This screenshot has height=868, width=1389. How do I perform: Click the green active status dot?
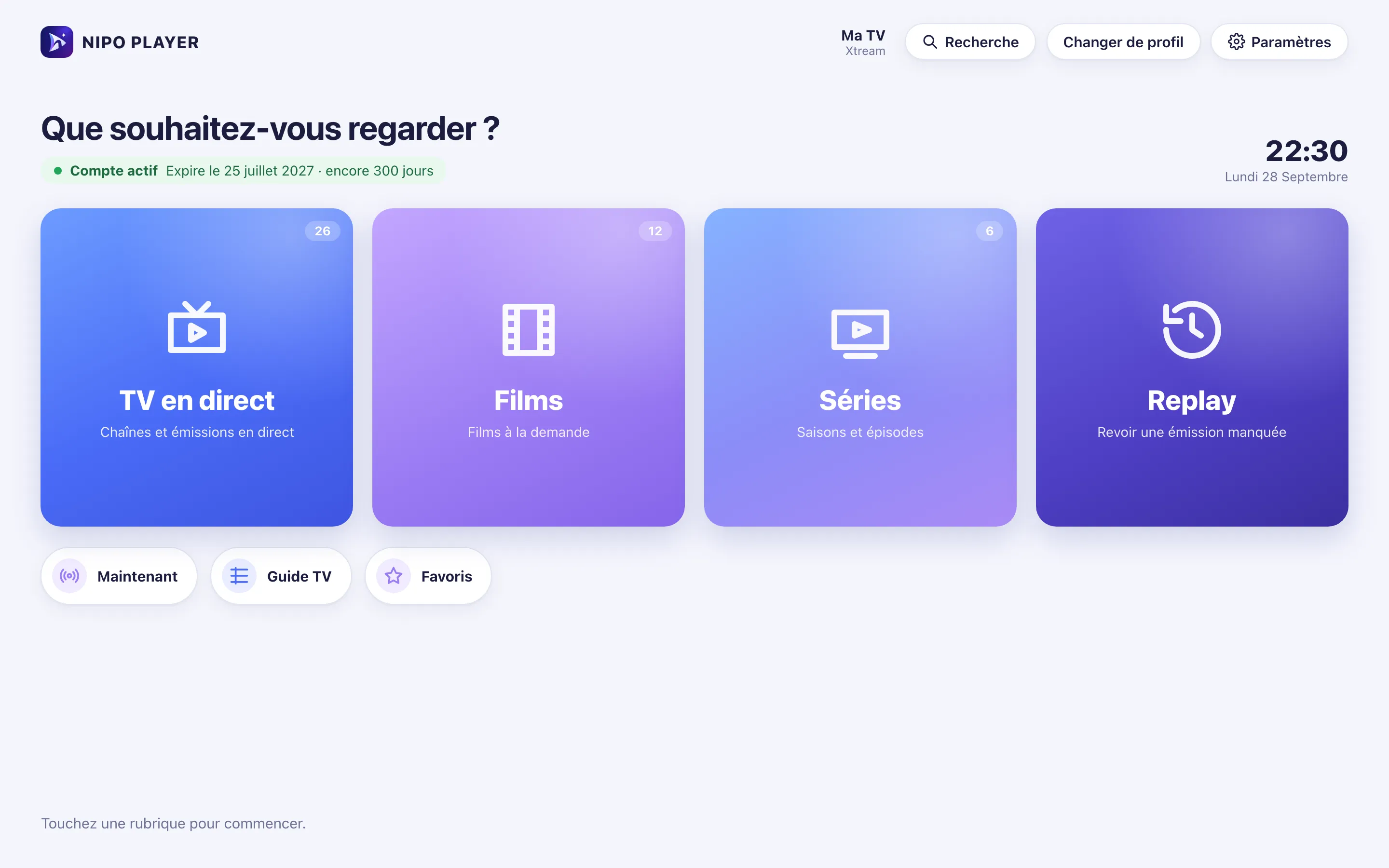point(58,171)
